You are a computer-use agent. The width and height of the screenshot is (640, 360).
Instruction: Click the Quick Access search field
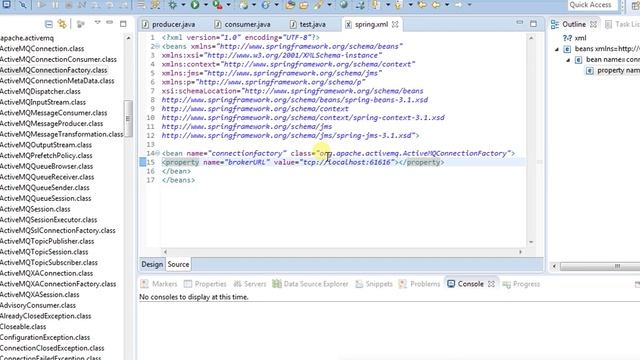pos(592,5)
